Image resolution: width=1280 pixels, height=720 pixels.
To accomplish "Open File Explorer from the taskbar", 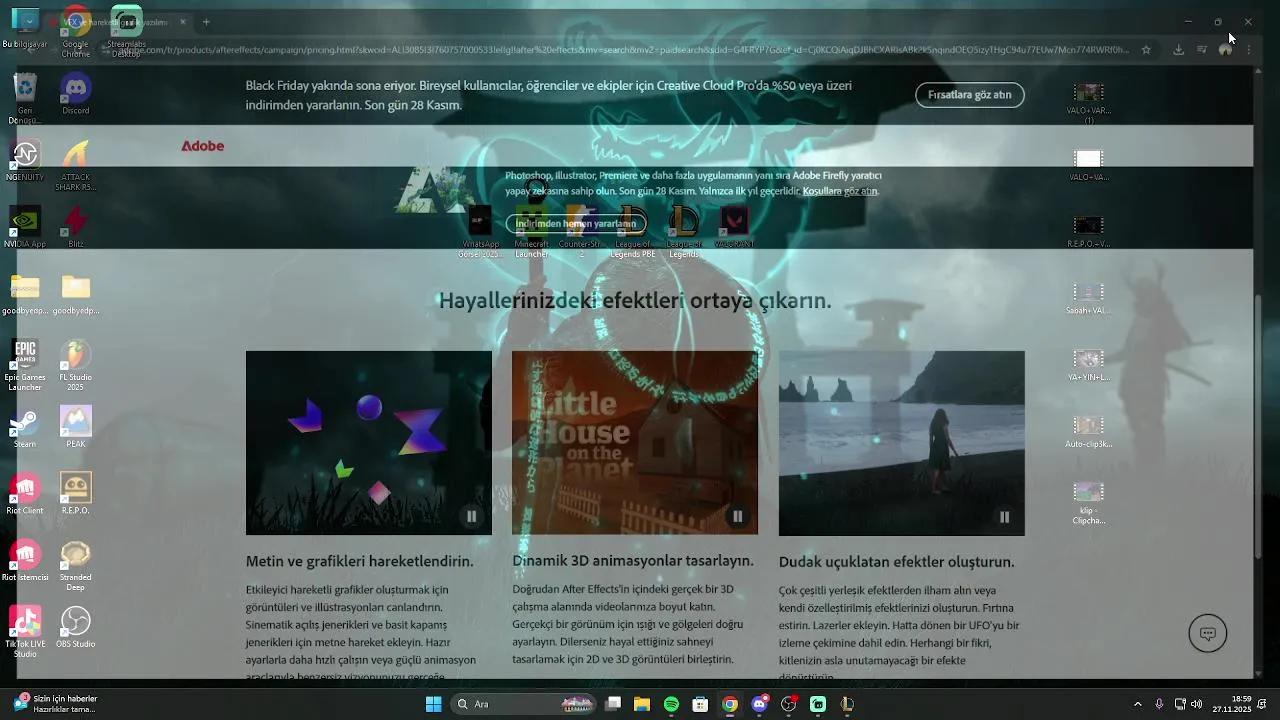I will pyautogui.click(x=642, y=704).
